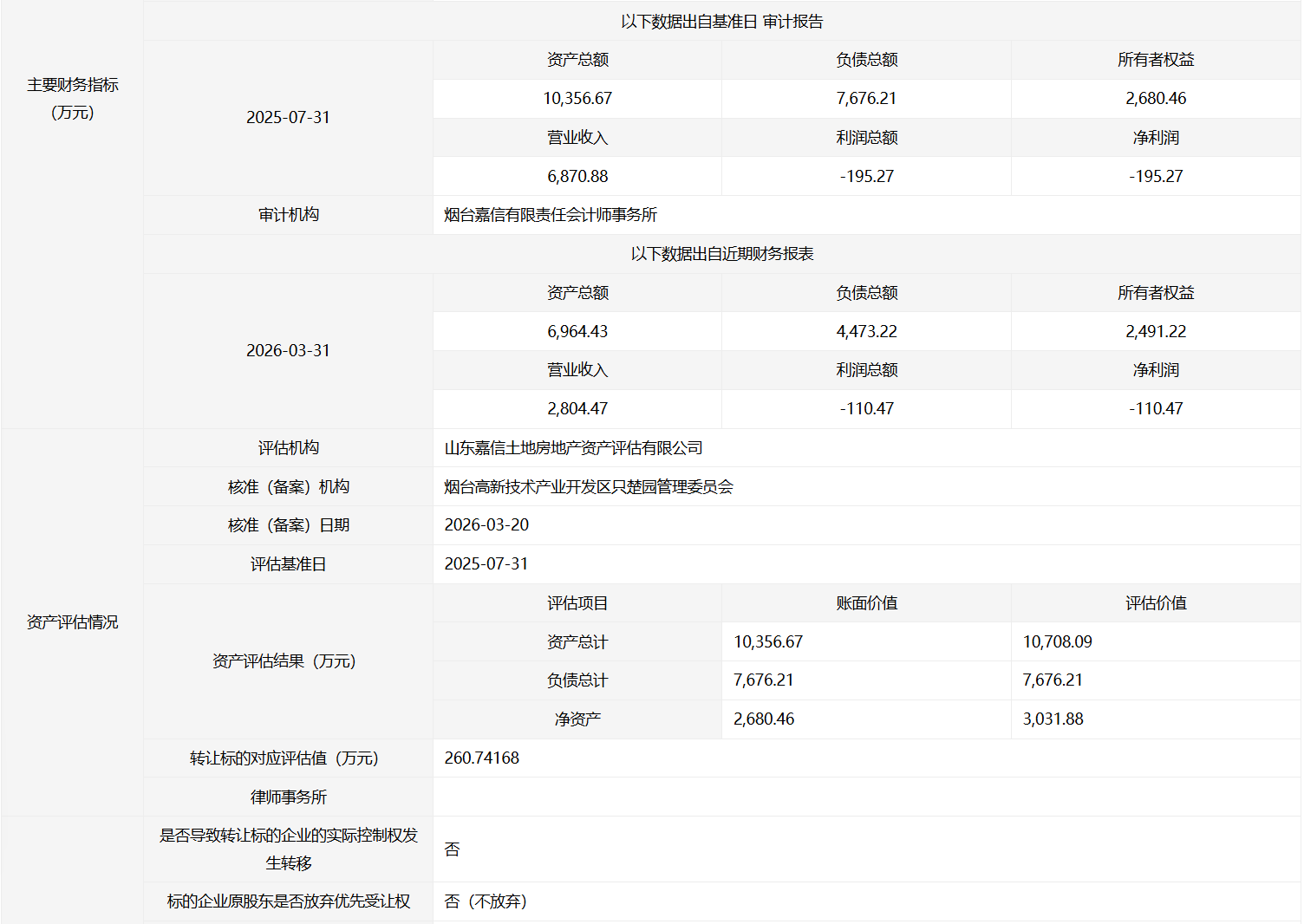Click appraised net assets value 3,031.88
The height and width of the screenshot is (924, 1304).
click(1053, 719)
